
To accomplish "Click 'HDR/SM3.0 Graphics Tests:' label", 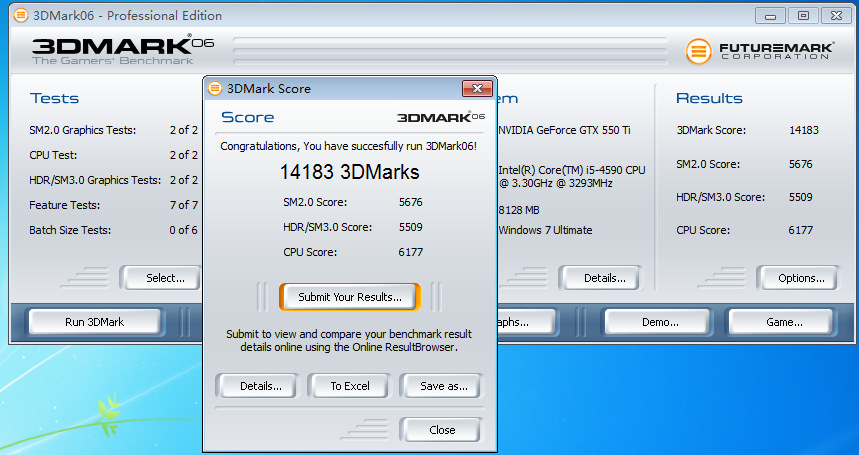I will (x=95, y=180).
